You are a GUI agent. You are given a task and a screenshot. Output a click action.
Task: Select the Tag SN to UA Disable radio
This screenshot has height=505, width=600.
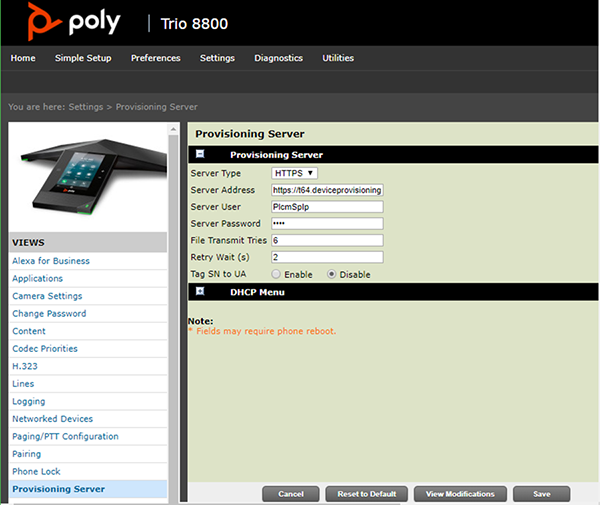[331, 274]
